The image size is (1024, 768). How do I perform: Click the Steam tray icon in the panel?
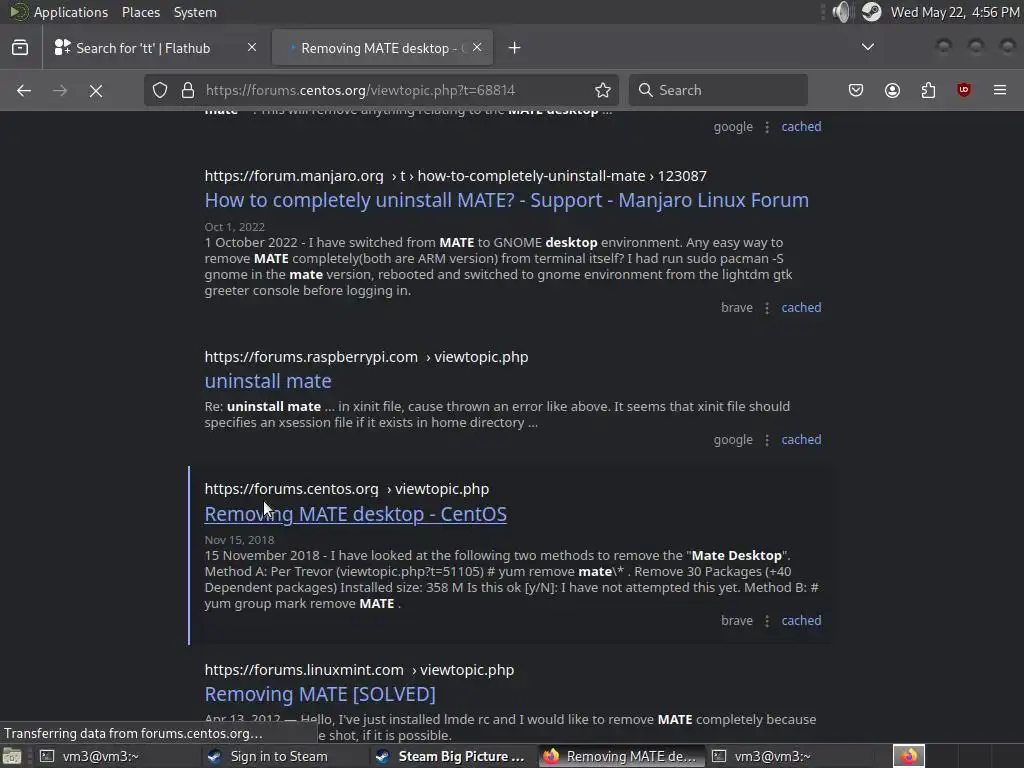coord(871,12)
